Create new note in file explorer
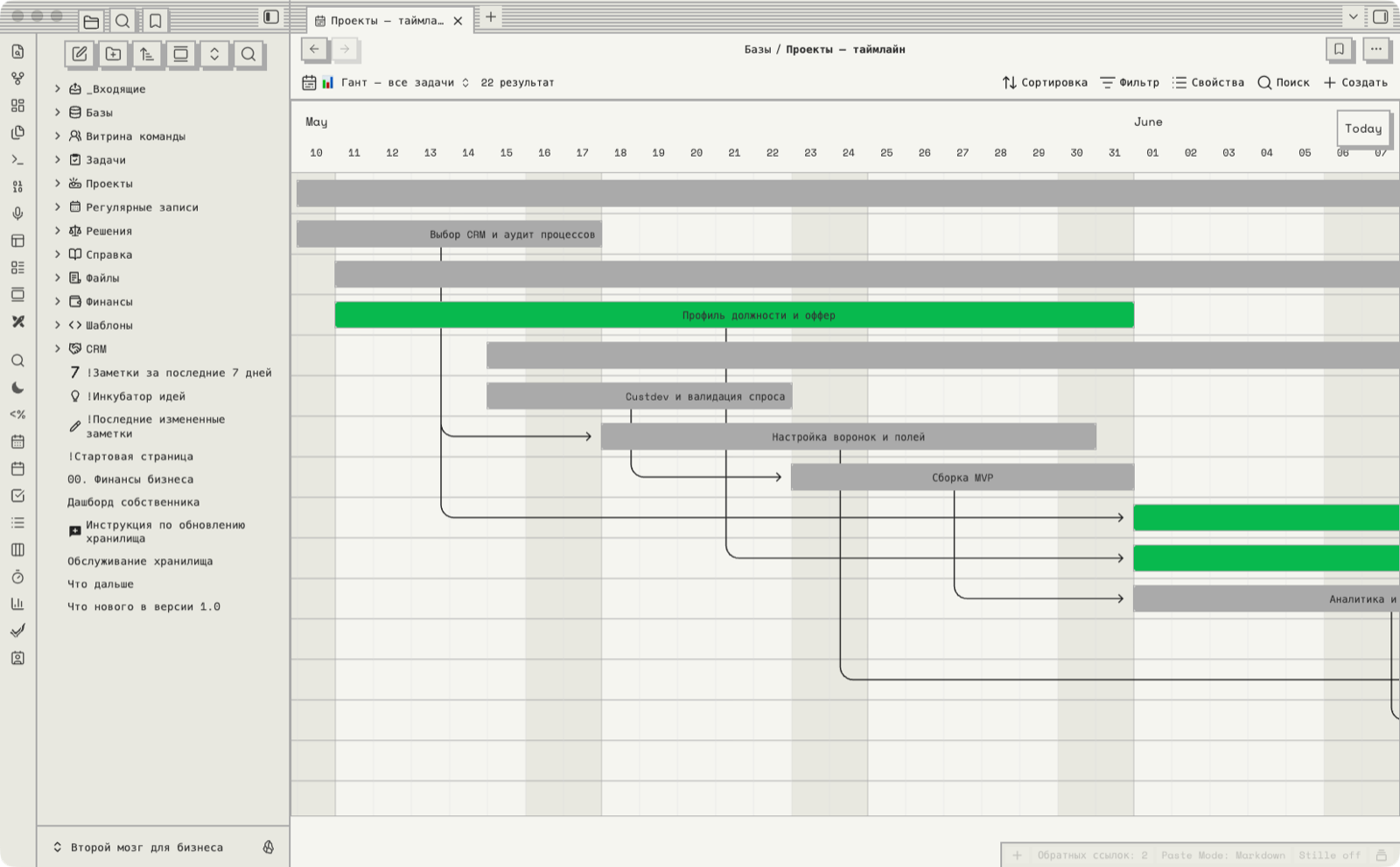This screenshot has width=1400, height=867. pos(80,54)
